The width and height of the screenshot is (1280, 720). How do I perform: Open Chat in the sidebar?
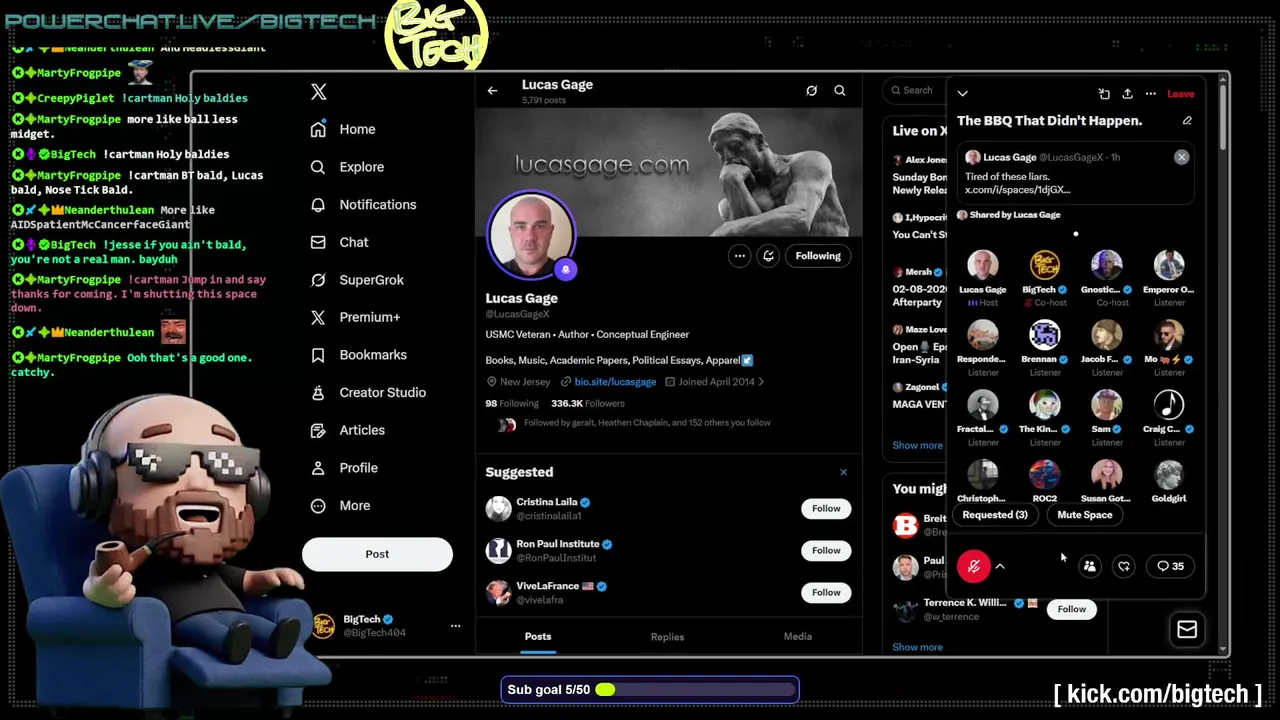point(339,242)
